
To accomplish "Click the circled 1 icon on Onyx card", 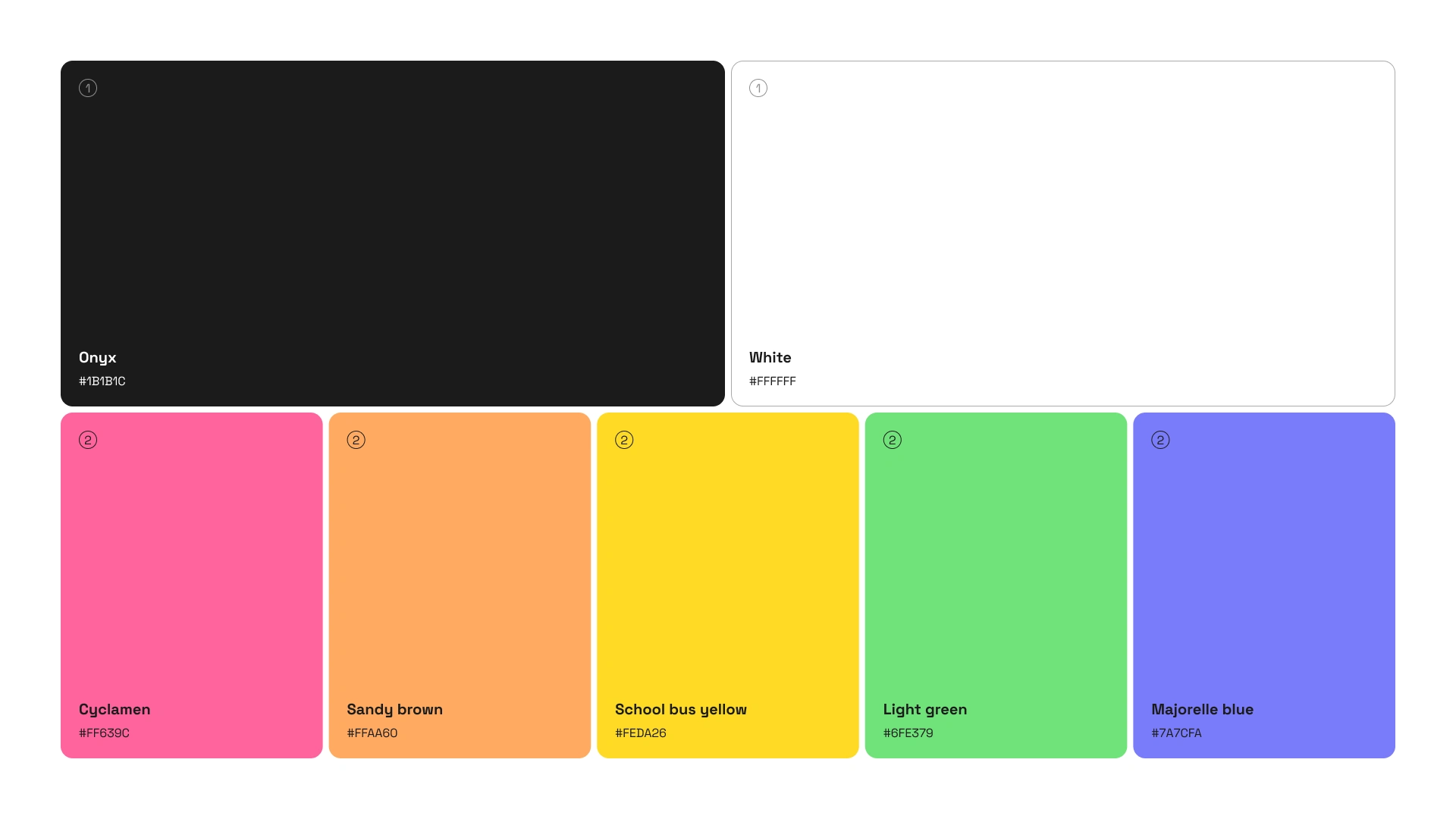I will [88, 88].
